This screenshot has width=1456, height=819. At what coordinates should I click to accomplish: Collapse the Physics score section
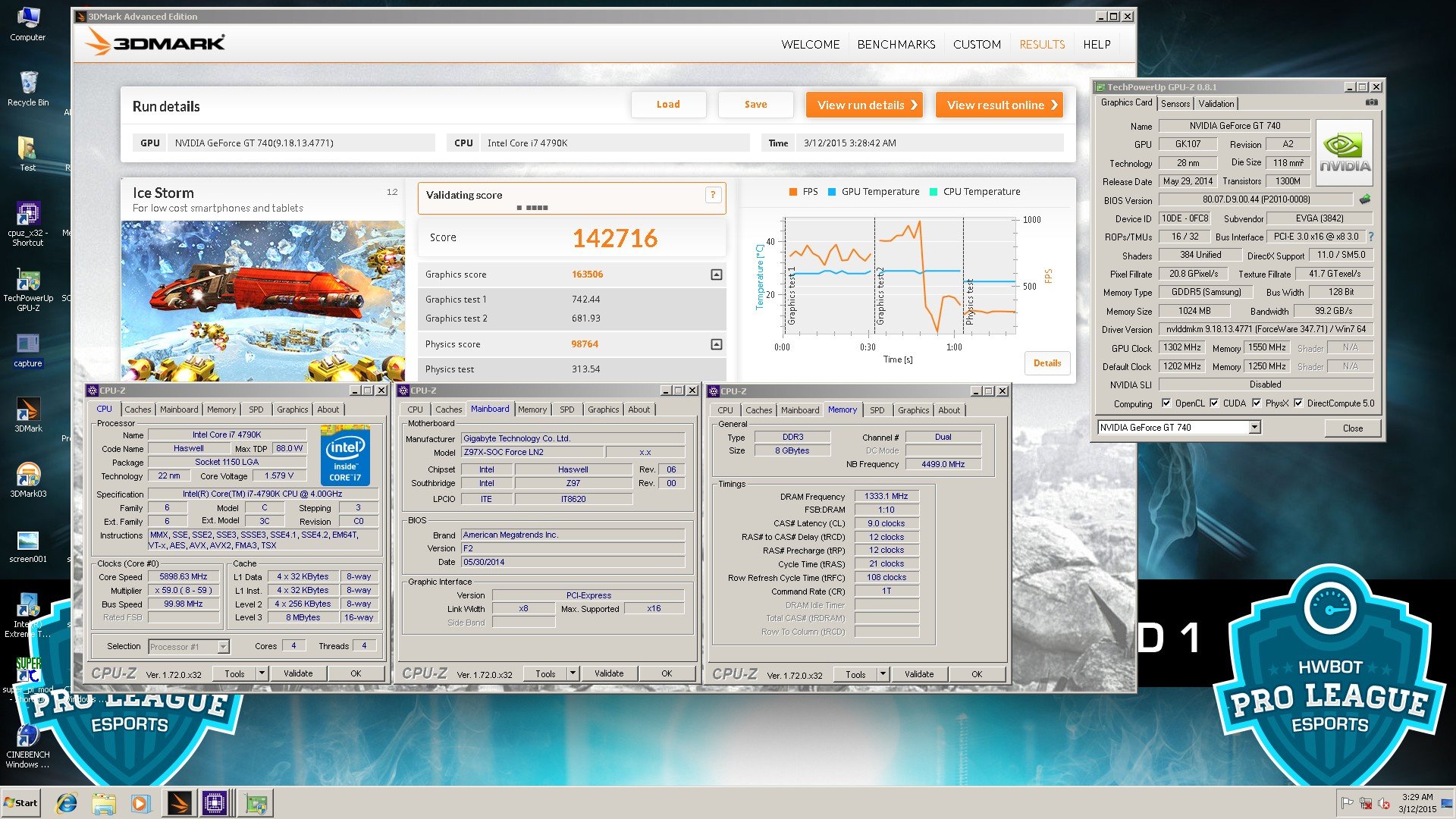pos(716,344)
